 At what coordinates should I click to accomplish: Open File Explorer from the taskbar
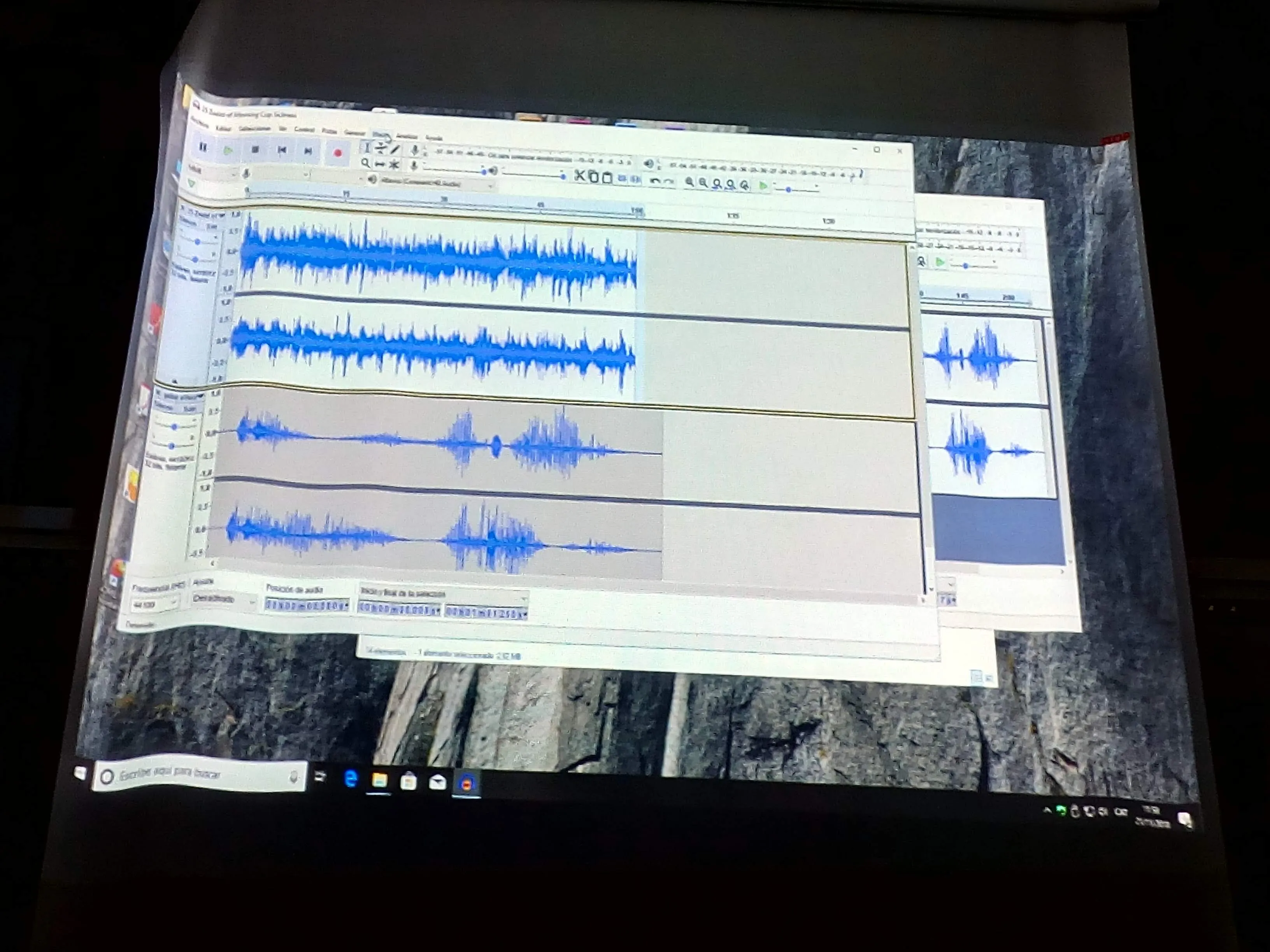coord(379,780)
